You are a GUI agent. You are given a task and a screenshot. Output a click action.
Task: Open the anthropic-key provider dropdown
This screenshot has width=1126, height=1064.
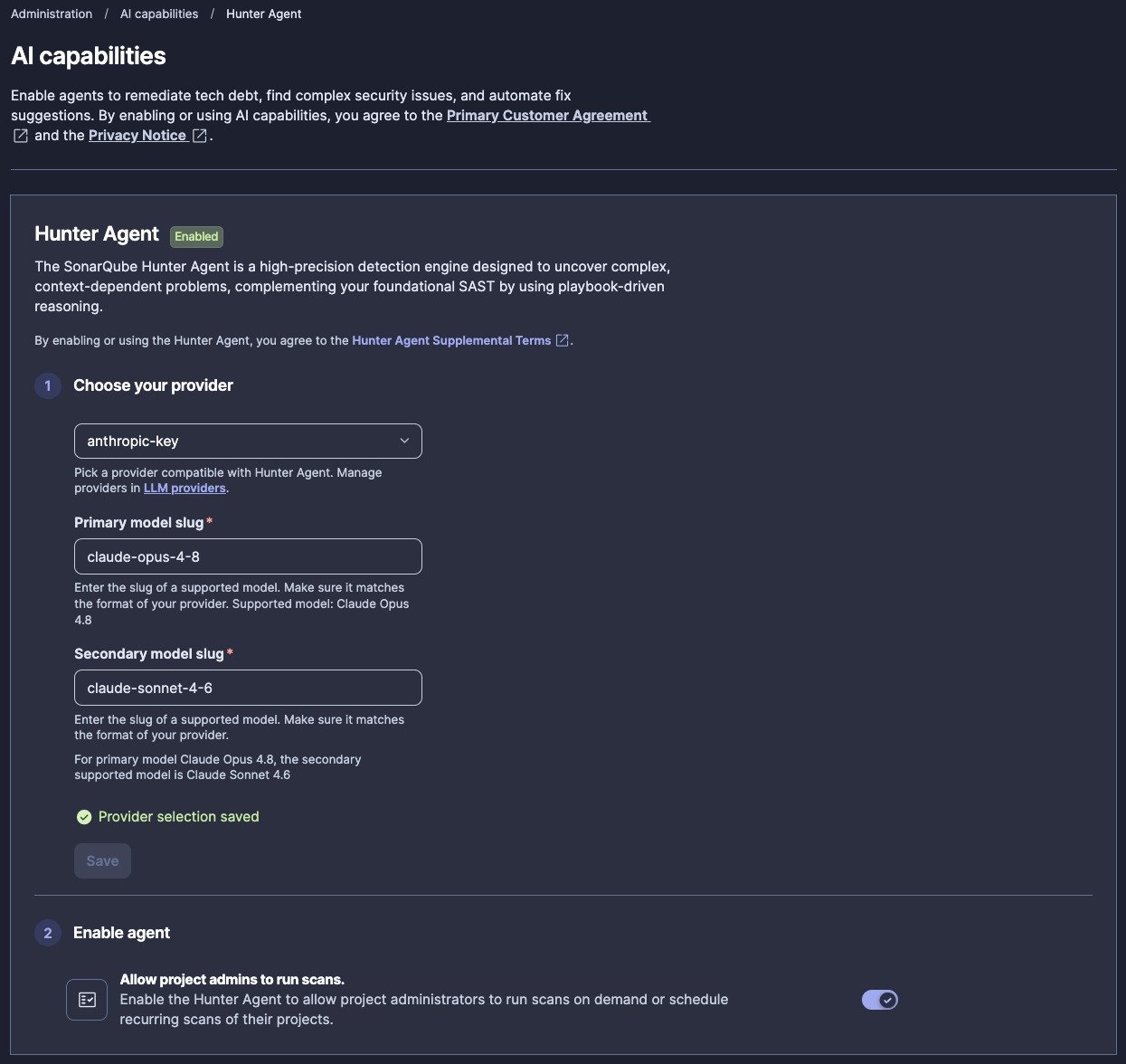248,441
